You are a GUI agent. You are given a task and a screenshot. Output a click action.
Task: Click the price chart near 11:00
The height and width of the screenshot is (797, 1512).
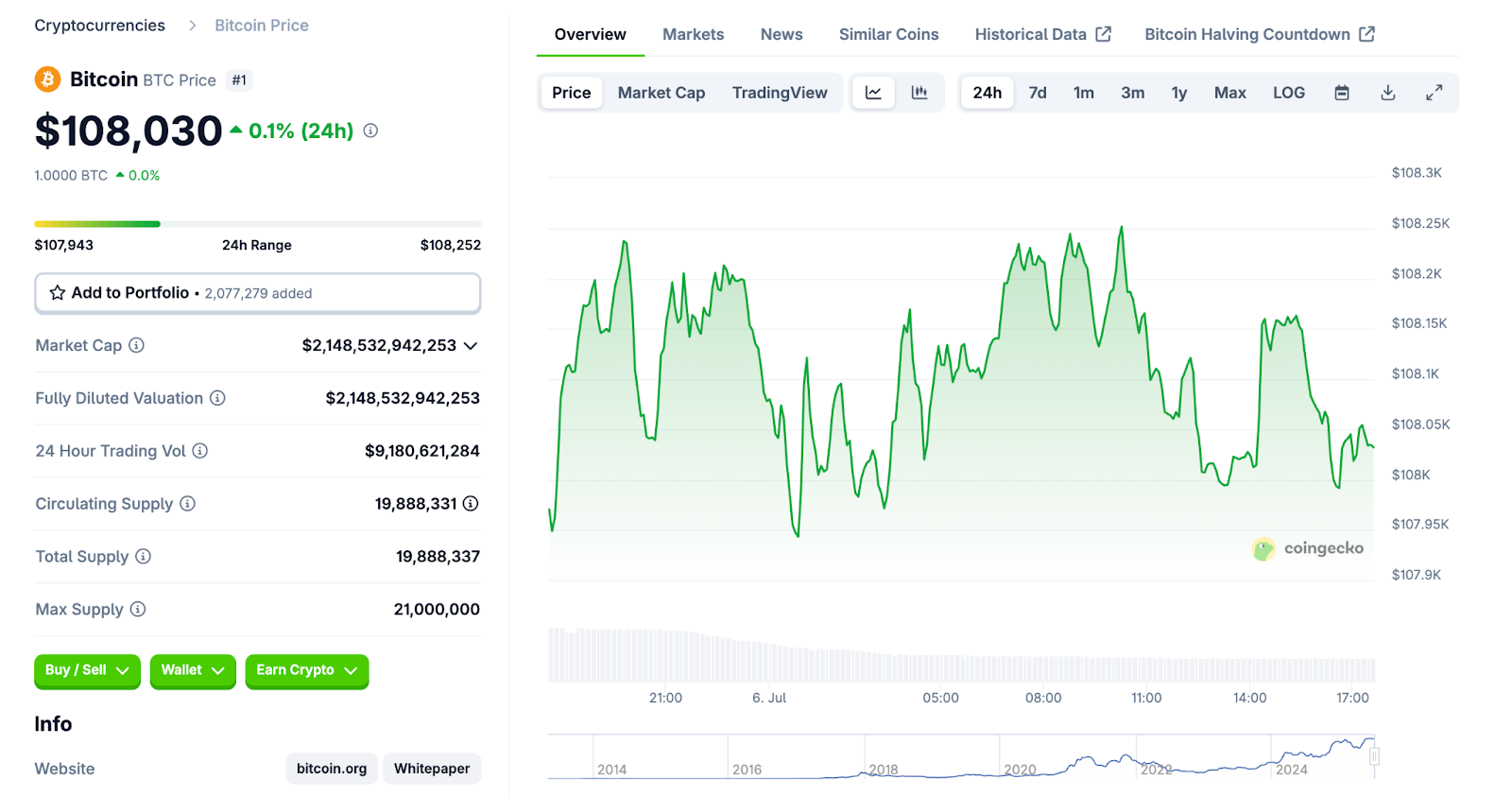click(1146, 378)
